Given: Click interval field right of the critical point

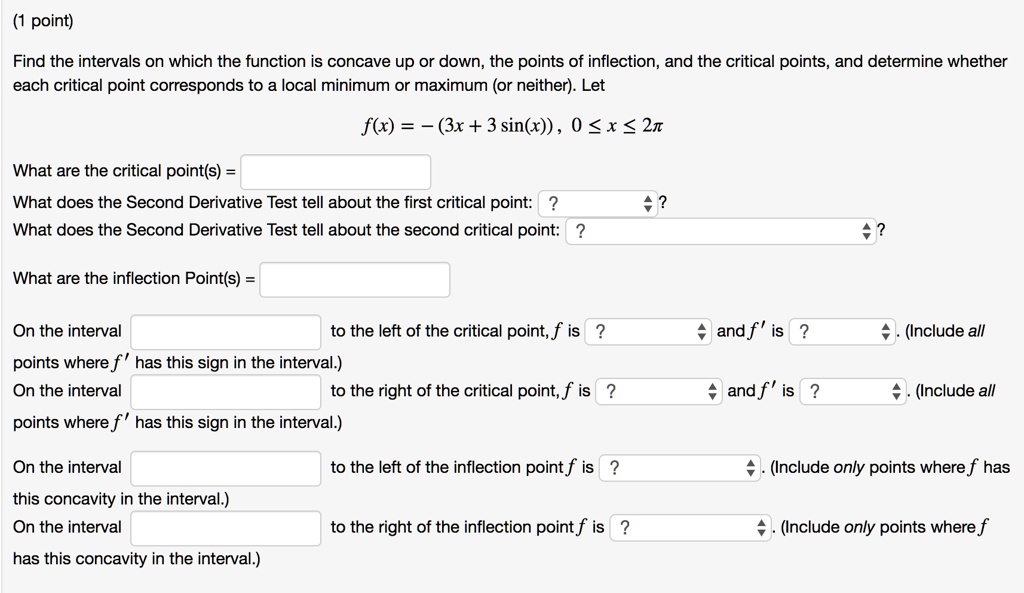Looking at the screenshot, I should [x=225, y=391].
